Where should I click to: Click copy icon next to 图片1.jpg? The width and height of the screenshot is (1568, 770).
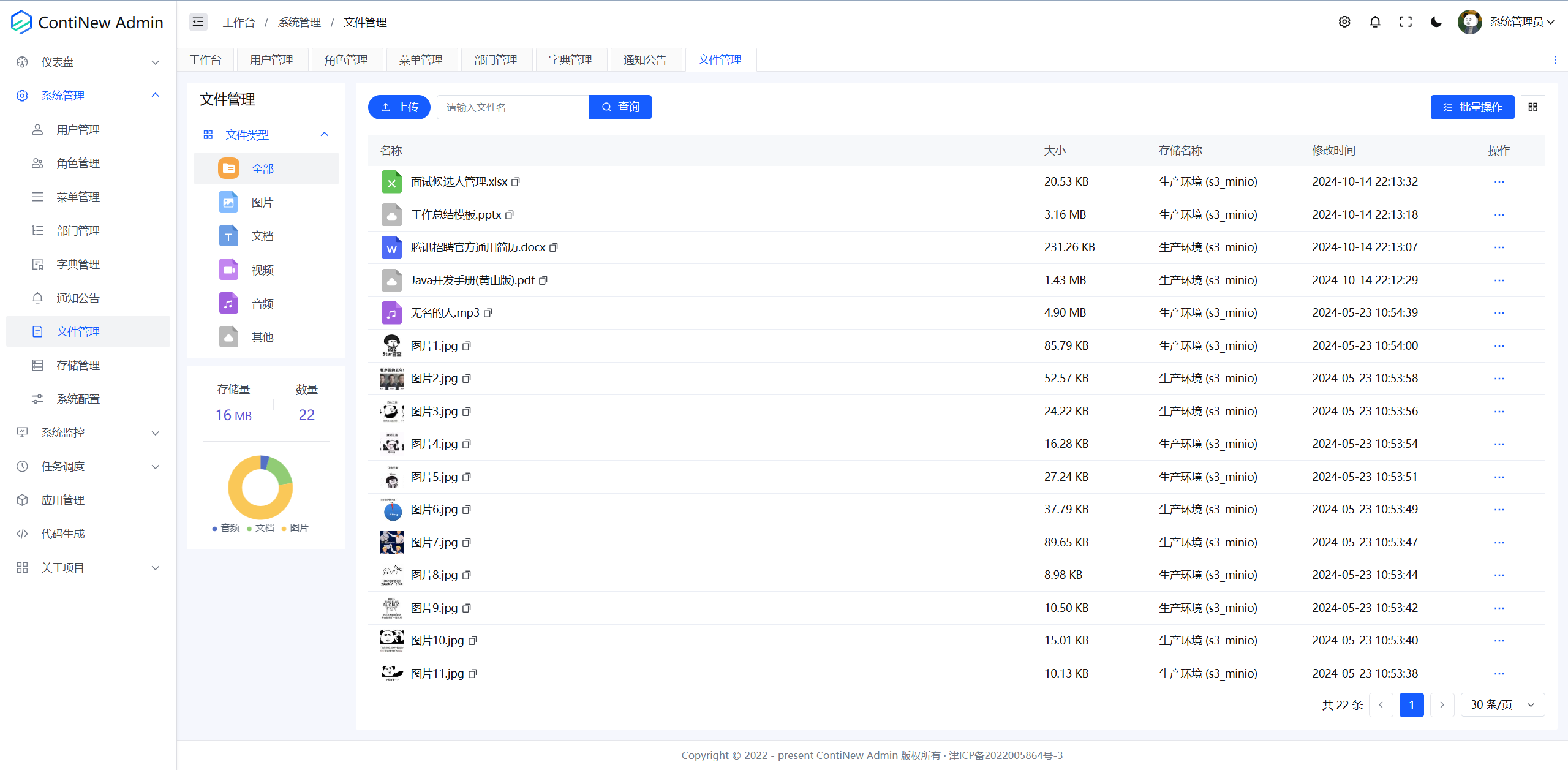[467, 346]
